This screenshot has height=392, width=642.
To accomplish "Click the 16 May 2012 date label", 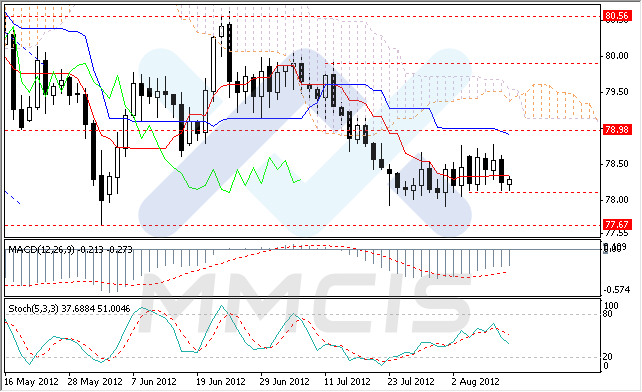I will pyautogui.click(x=32, y=382).
